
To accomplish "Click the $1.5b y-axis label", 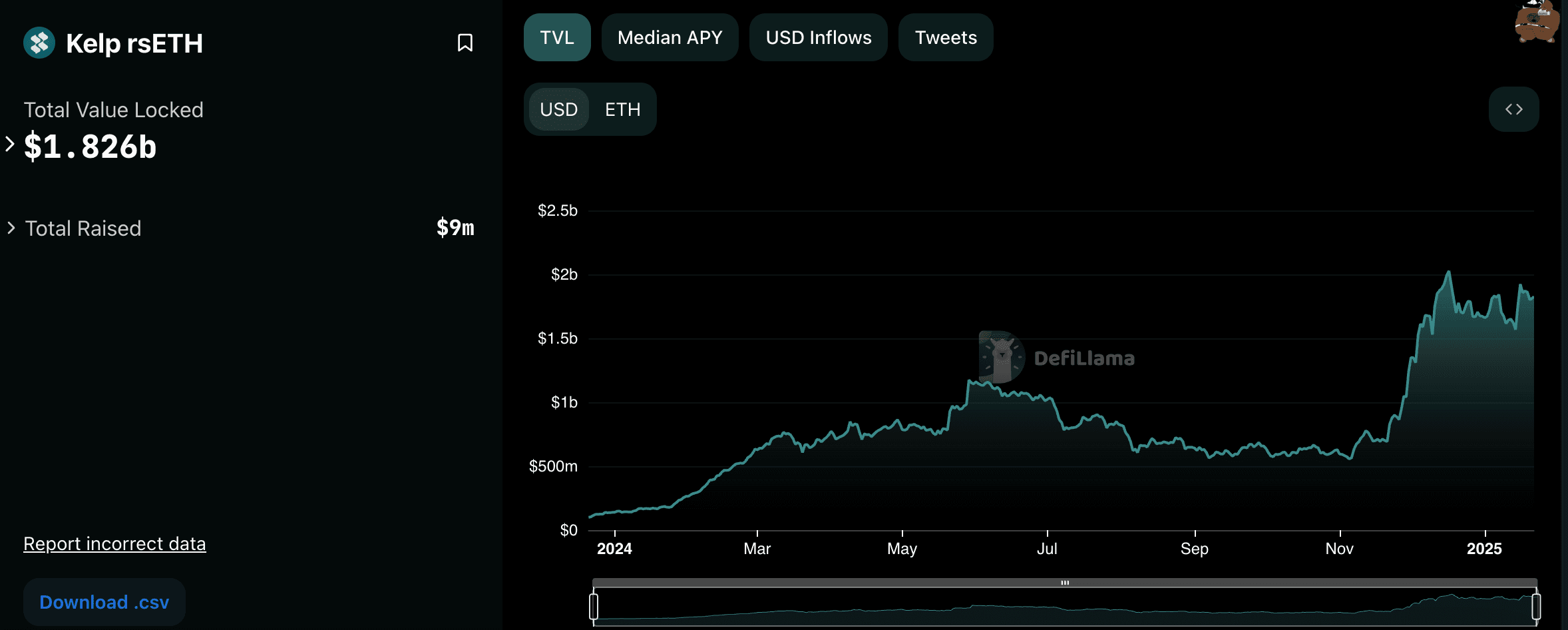I will (558, 338).
